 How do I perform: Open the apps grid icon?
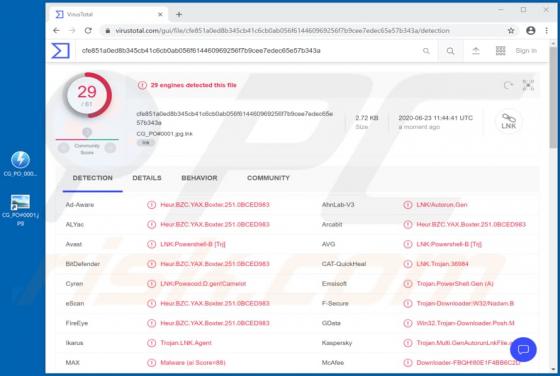[500, 51]
